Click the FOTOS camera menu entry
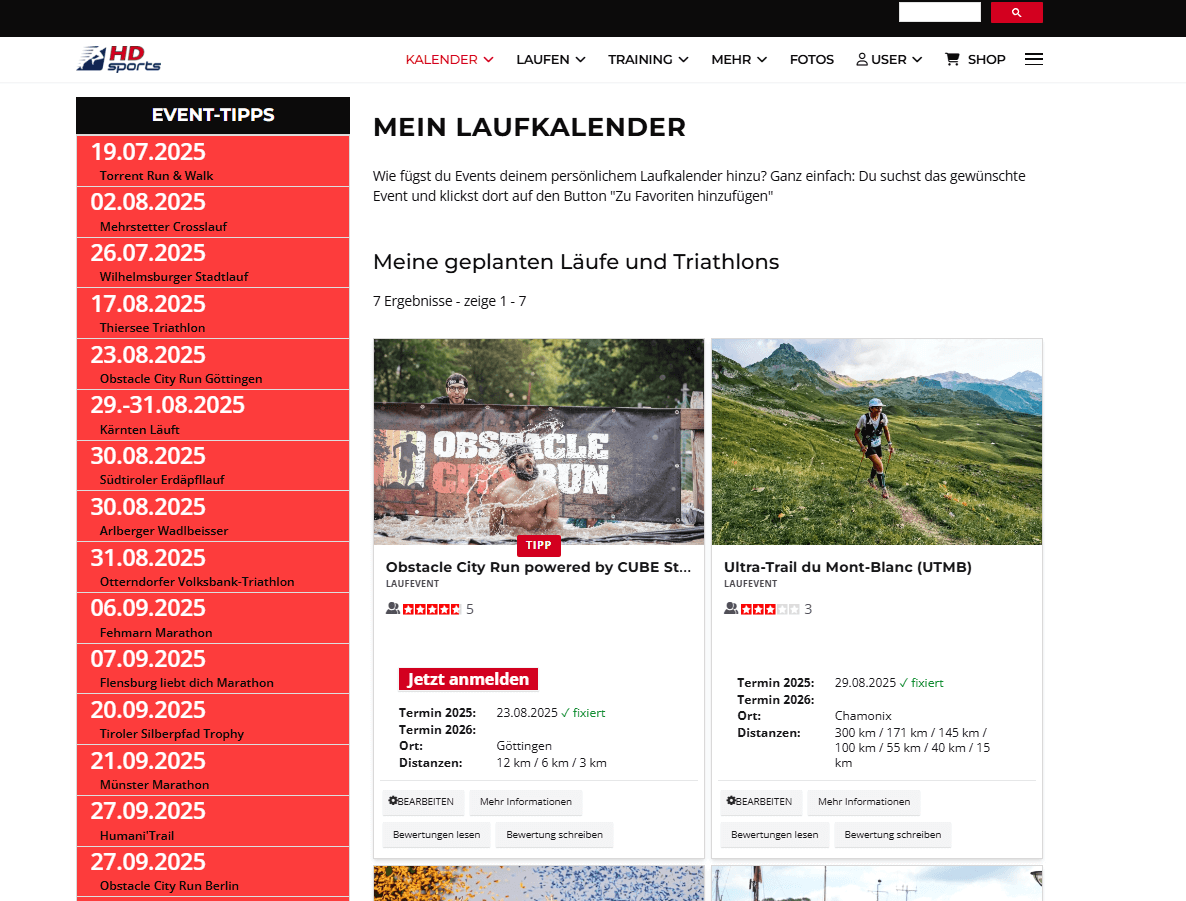This screenshot has width=1186, height=901. pos(811,59)
